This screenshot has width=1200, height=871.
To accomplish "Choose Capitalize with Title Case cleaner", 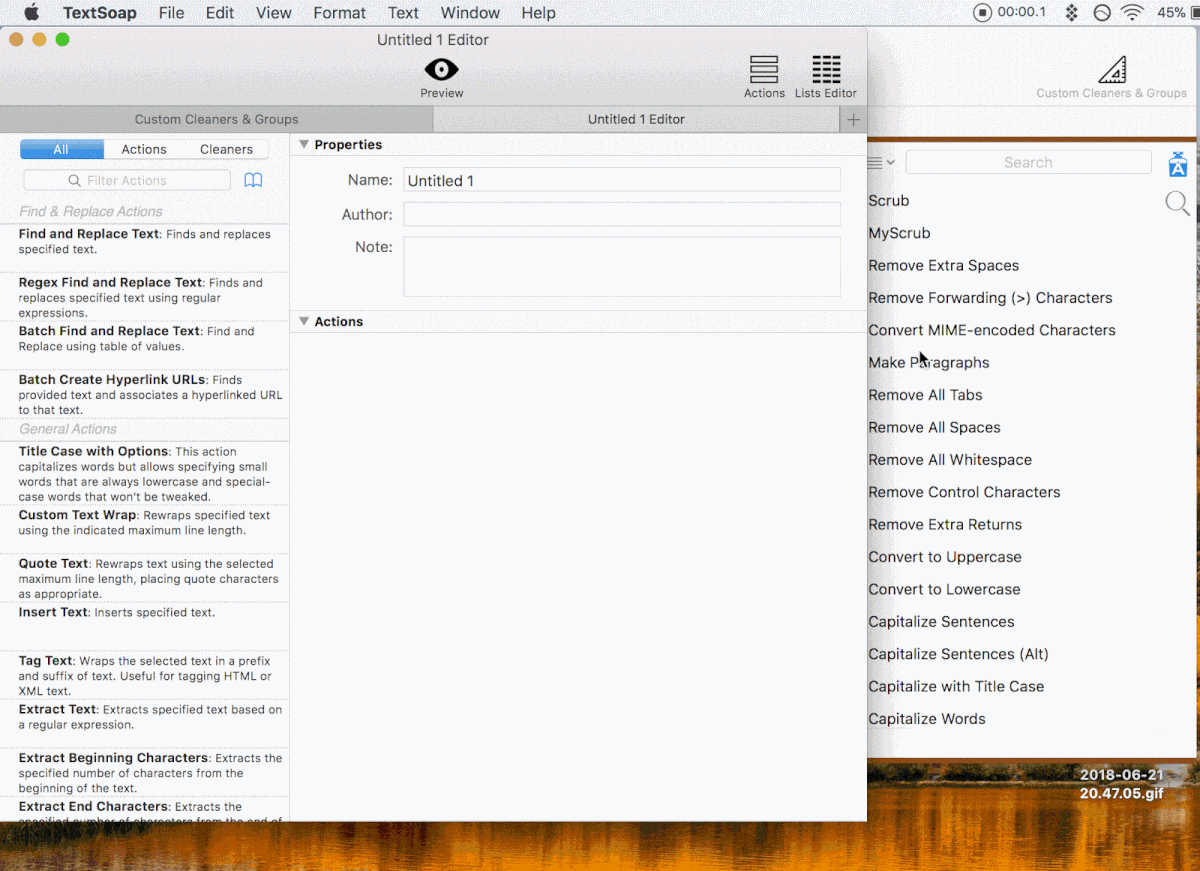I will 956,687.
